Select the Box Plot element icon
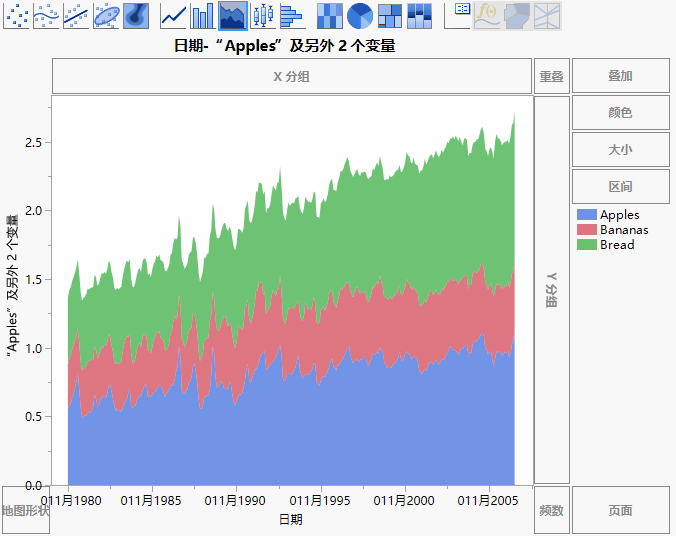This screenshot has height=536, width=676. pos(263,15)
